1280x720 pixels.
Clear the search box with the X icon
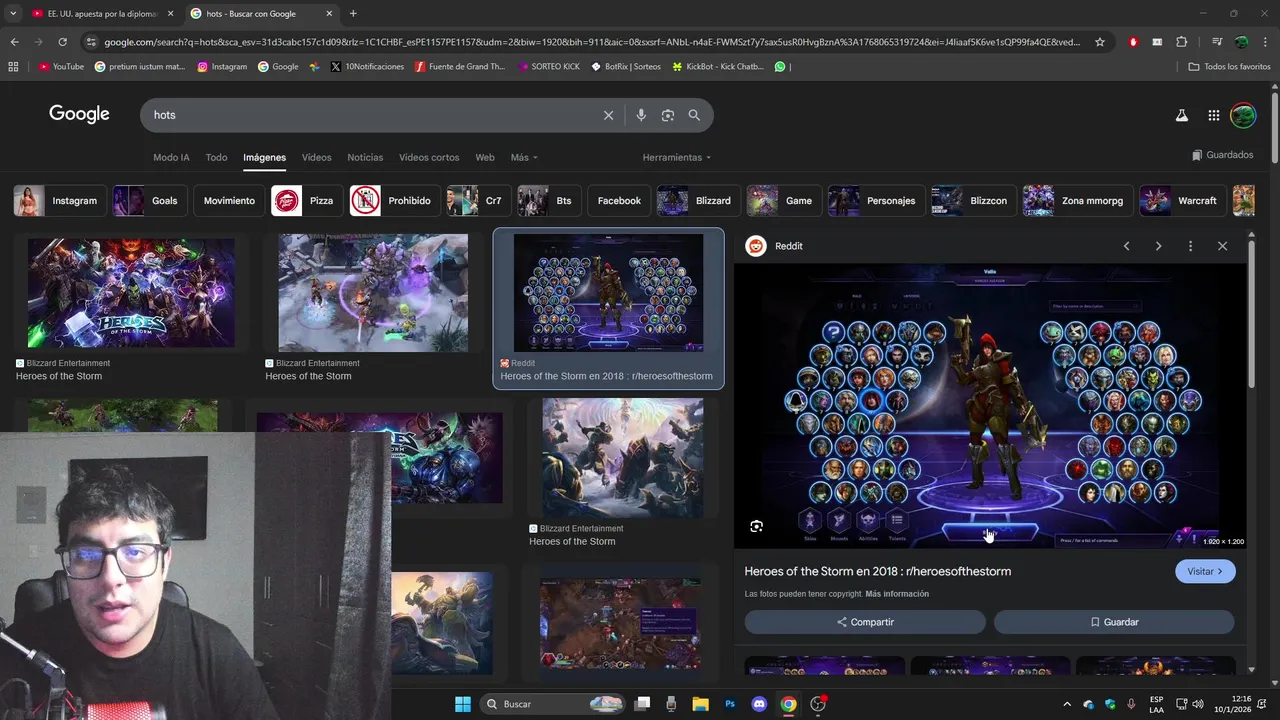tap(608, 115)
